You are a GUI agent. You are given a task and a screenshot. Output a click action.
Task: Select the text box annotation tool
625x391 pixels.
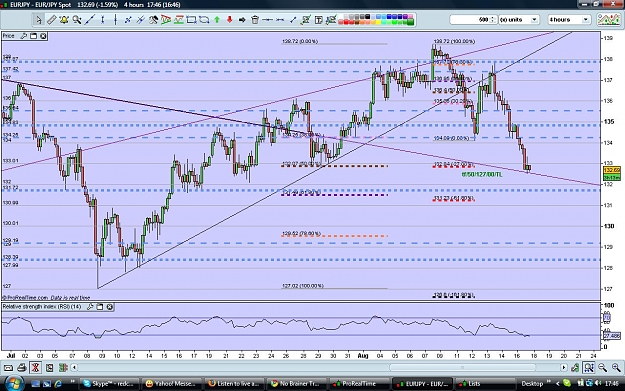(318, 20)
